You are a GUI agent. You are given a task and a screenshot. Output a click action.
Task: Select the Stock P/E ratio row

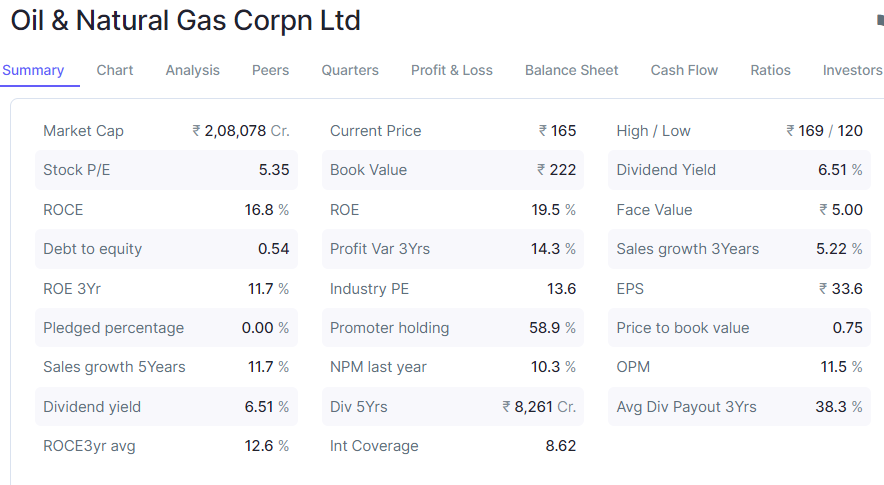click(166, 170)
